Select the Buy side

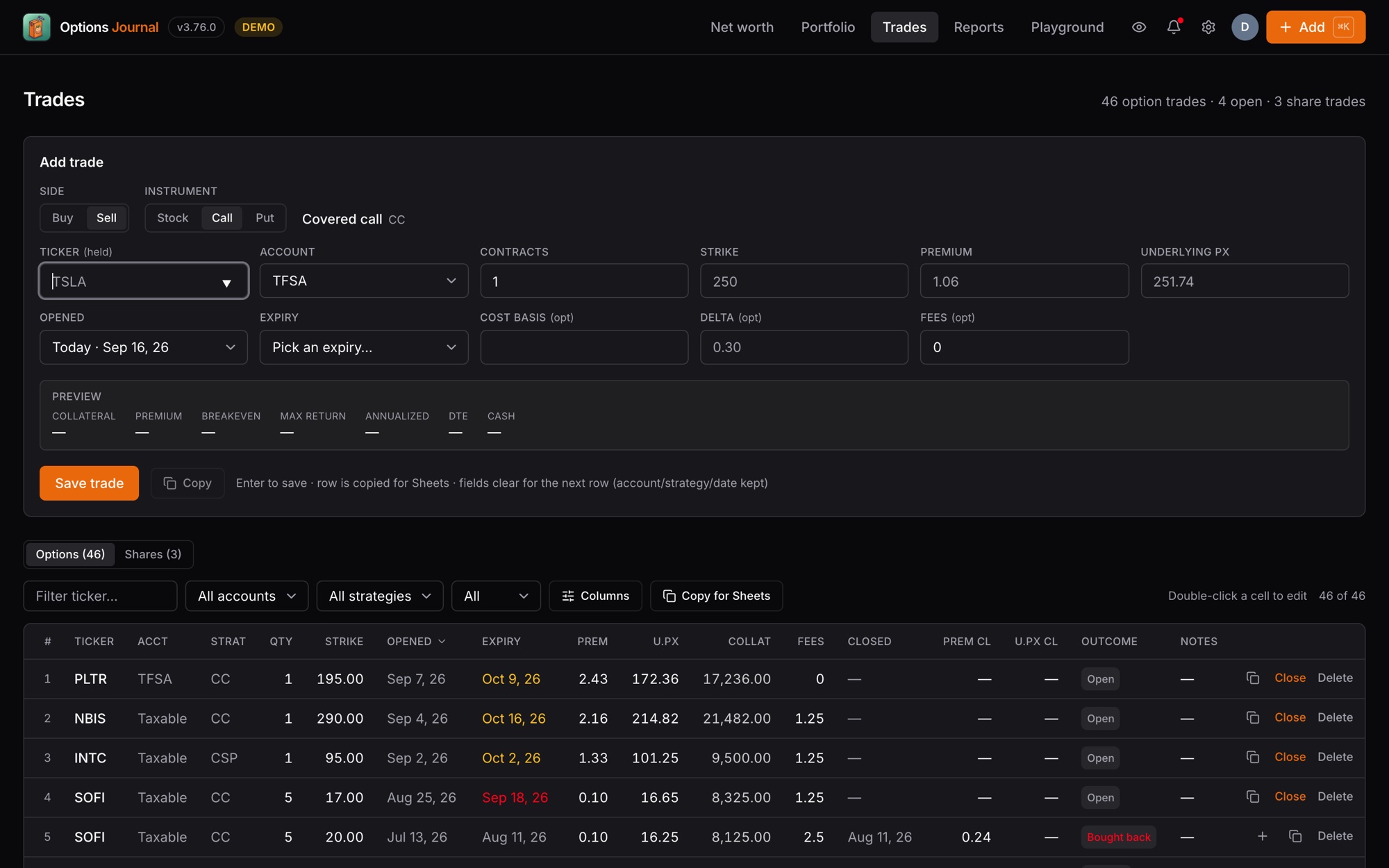coord(63,218)
